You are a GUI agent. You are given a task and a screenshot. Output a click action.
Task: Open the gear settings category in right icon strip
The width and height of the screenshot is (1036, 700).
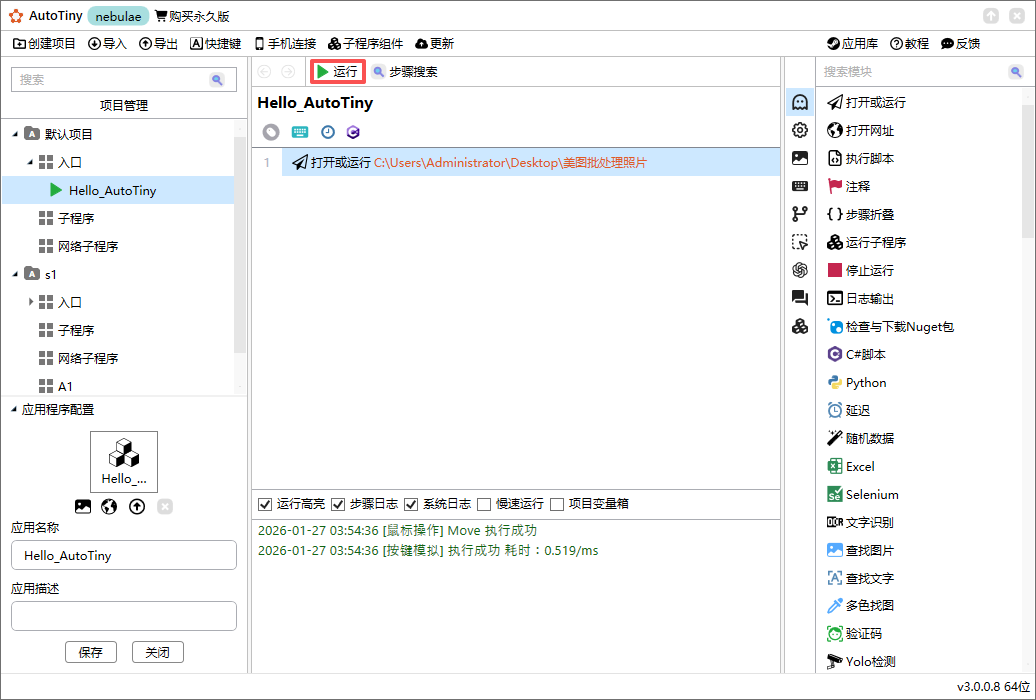click(799, 129)
